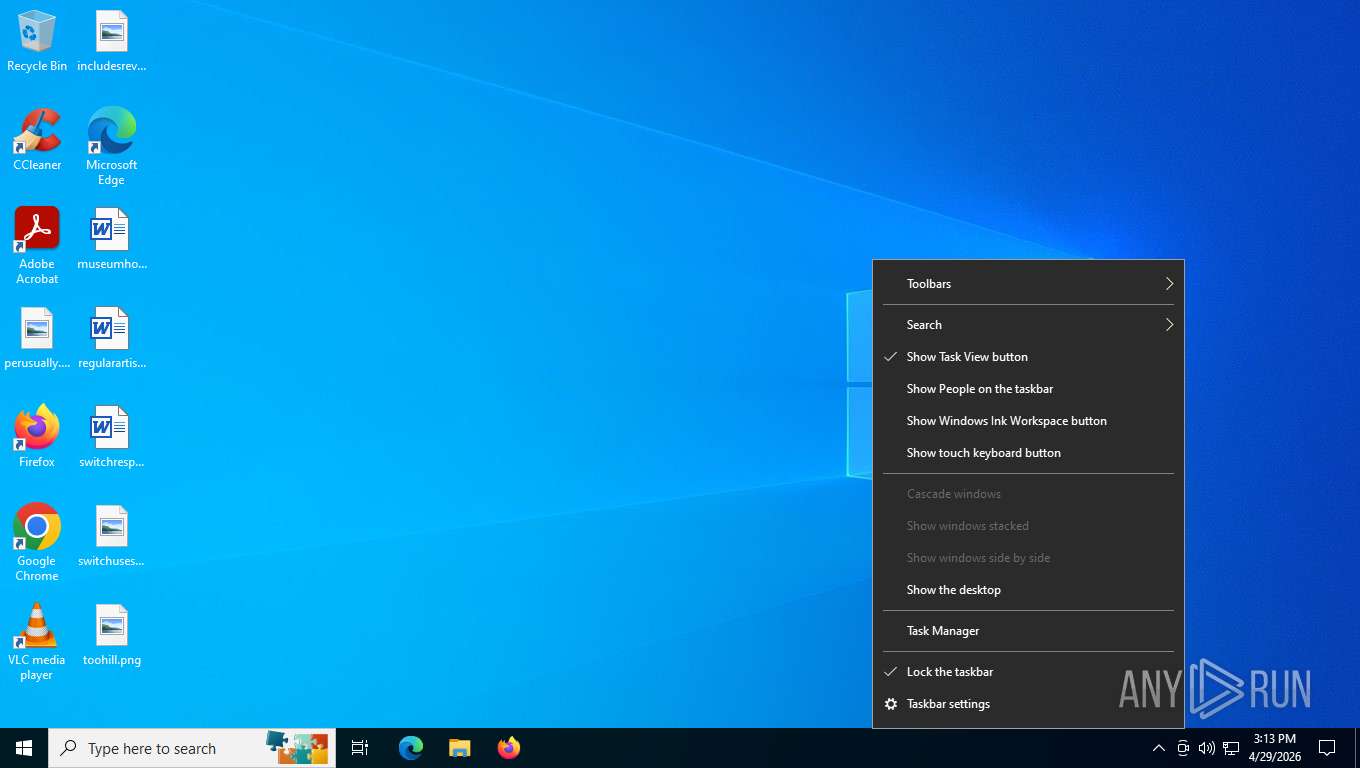Select the perusually image file icon
1360x768 pixels.
point(37,337)
